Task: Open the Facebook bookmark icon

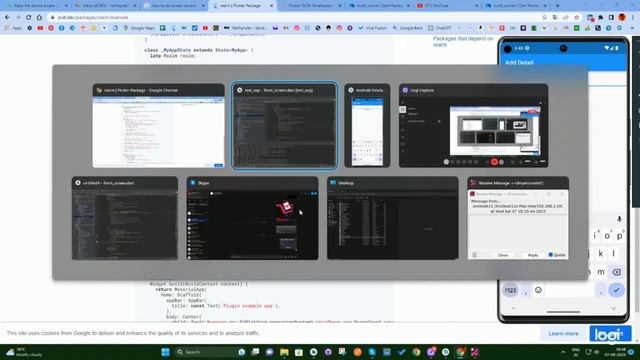Action: coord(62,28)
